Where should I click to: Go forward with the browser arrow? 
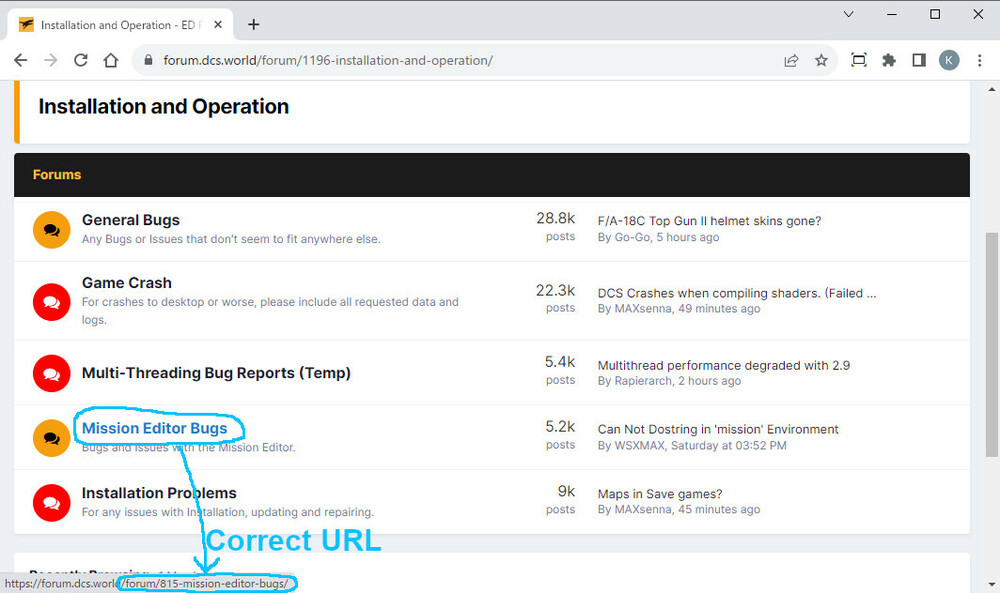click(50, 60)
